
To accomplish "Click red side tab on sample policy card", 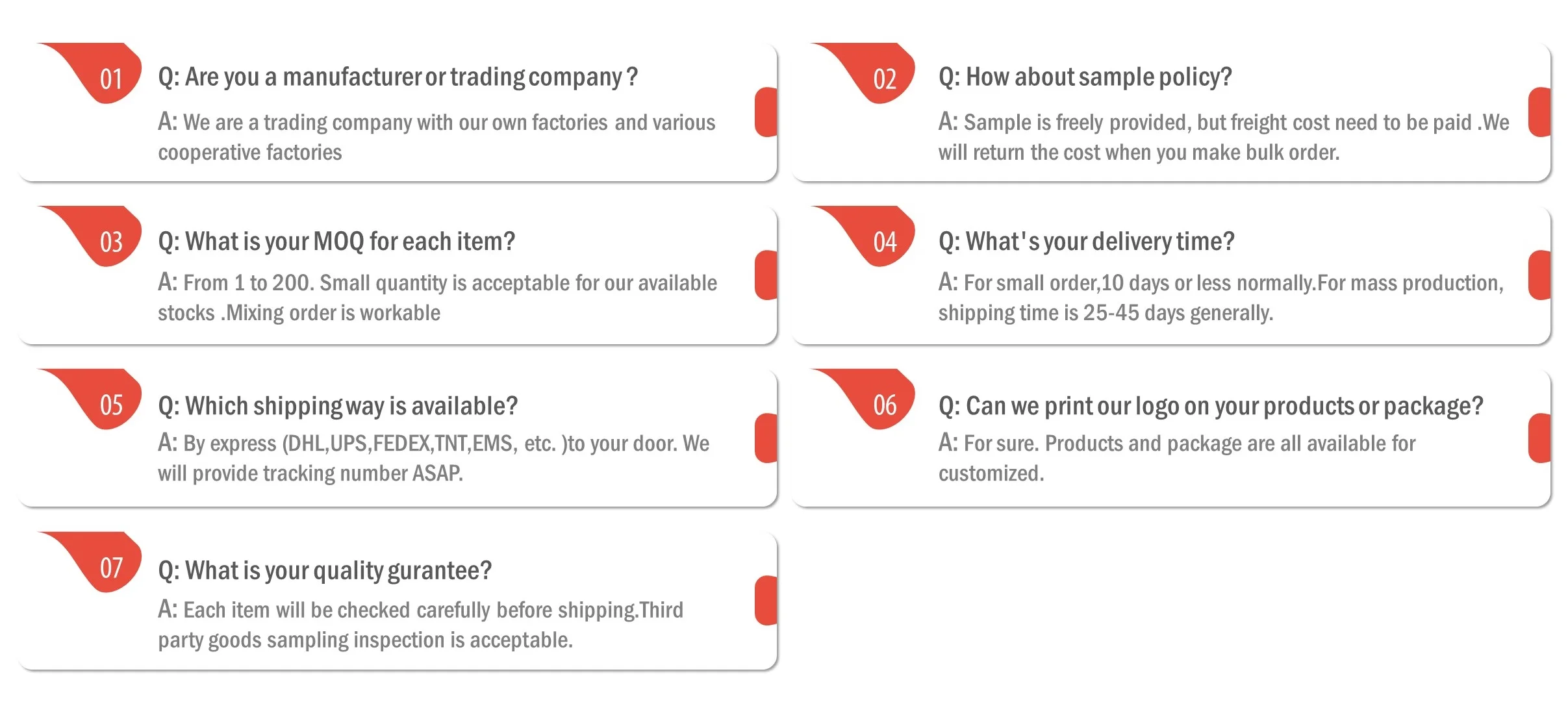I will coord(1540,112).
